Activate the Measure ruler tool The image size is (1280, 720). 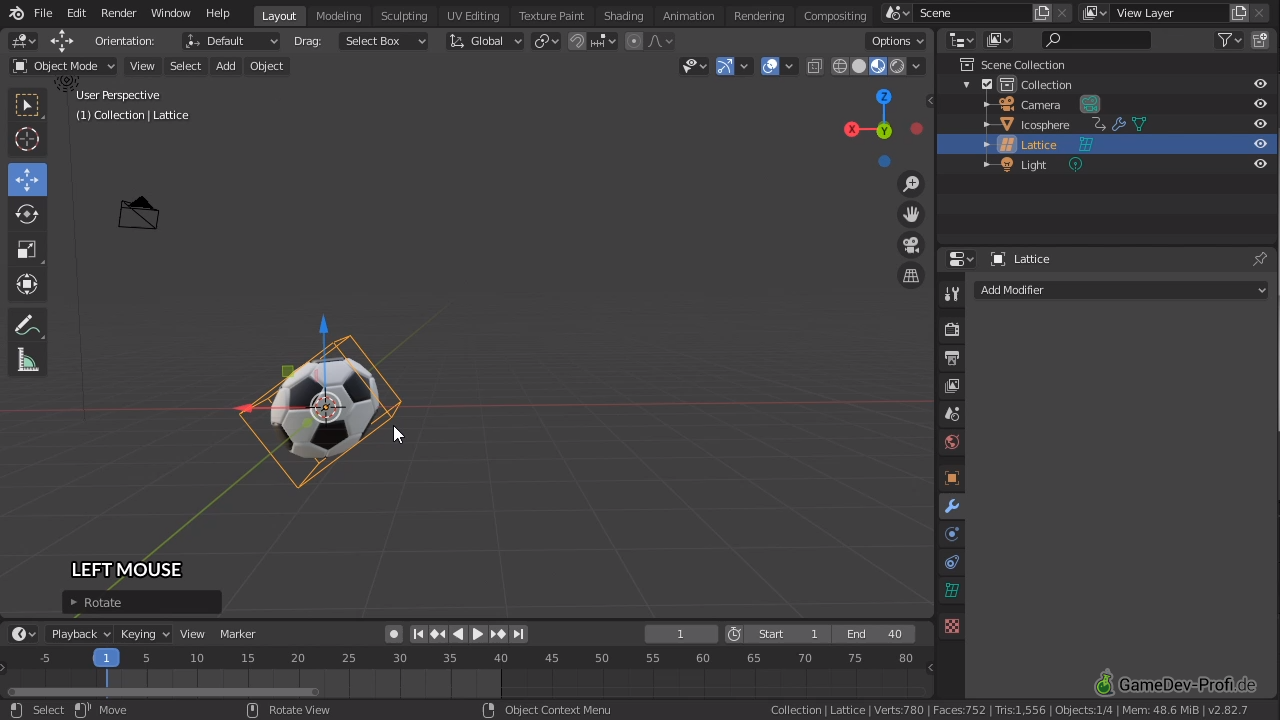point(27,360)
